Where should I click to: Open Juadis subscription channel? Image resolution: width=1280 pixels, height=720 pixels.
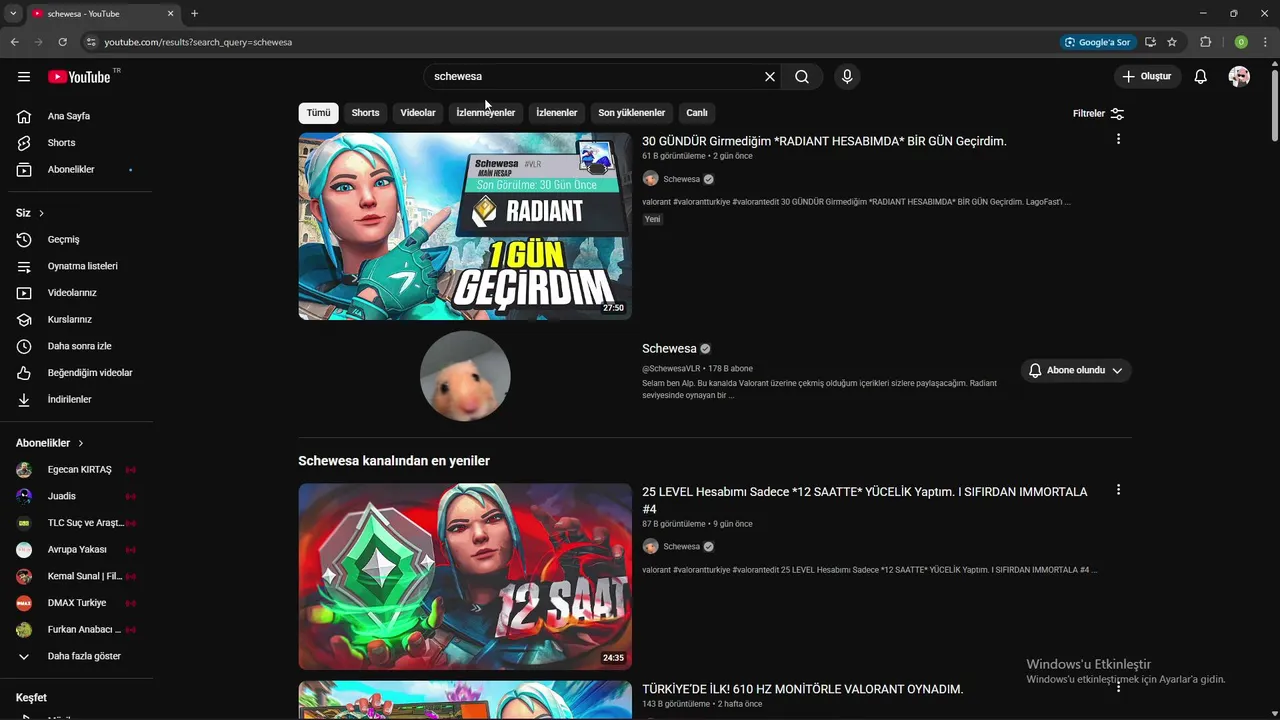point(77,496)
